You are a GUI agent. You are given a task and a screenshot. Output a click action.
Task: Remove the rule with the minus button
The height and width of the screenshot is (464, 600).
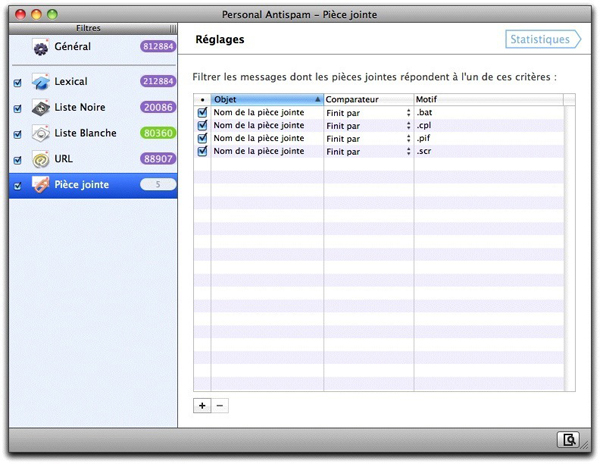pyautogui.click(x=220, y=406)
